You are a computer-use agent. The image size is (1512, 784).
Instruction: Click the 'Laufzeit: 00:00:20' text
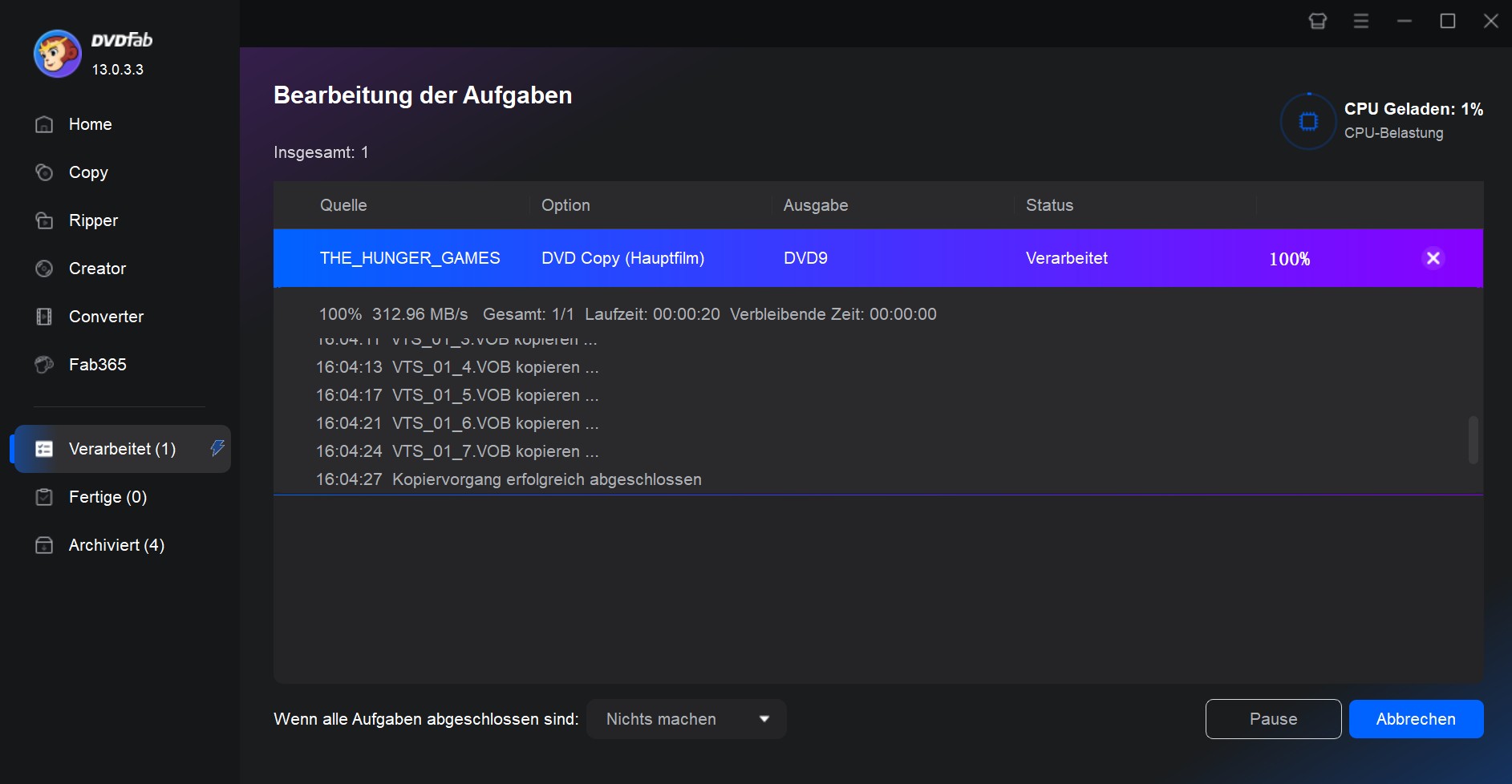(x=652, y=314)
